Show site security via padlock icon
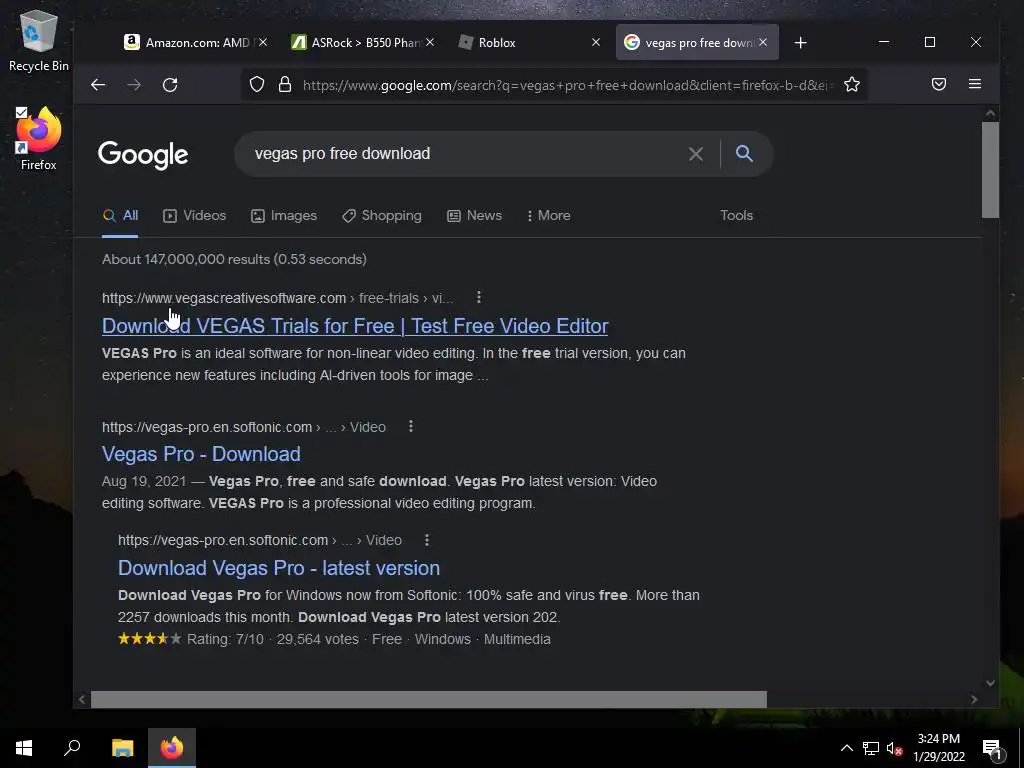 pos(285,85)
